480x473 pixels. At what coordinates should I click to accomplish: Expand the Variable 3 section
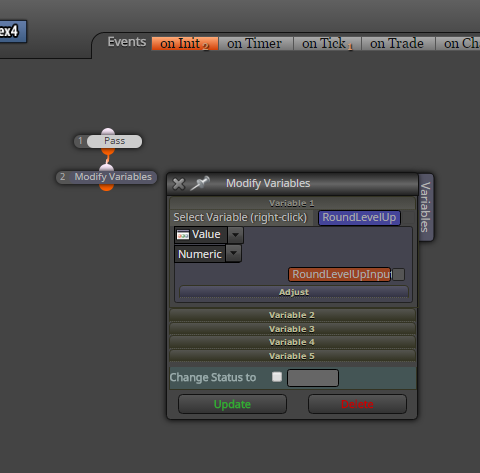(292, 329)
